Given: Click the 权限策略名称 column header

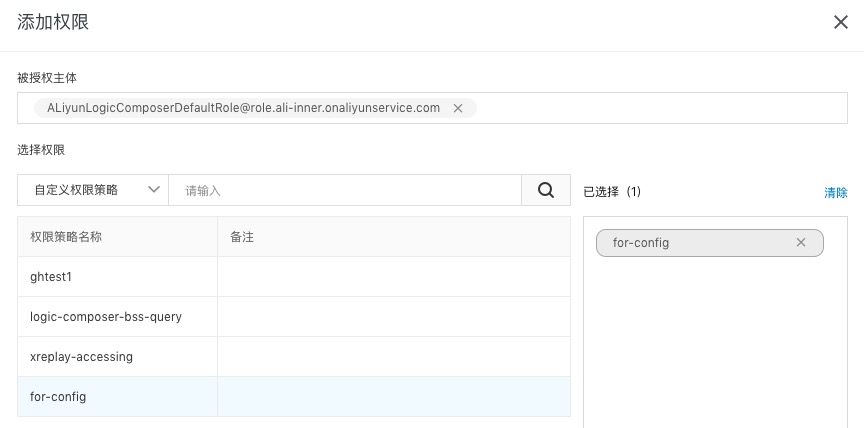Looking at the screenshot, I should 117,237.
